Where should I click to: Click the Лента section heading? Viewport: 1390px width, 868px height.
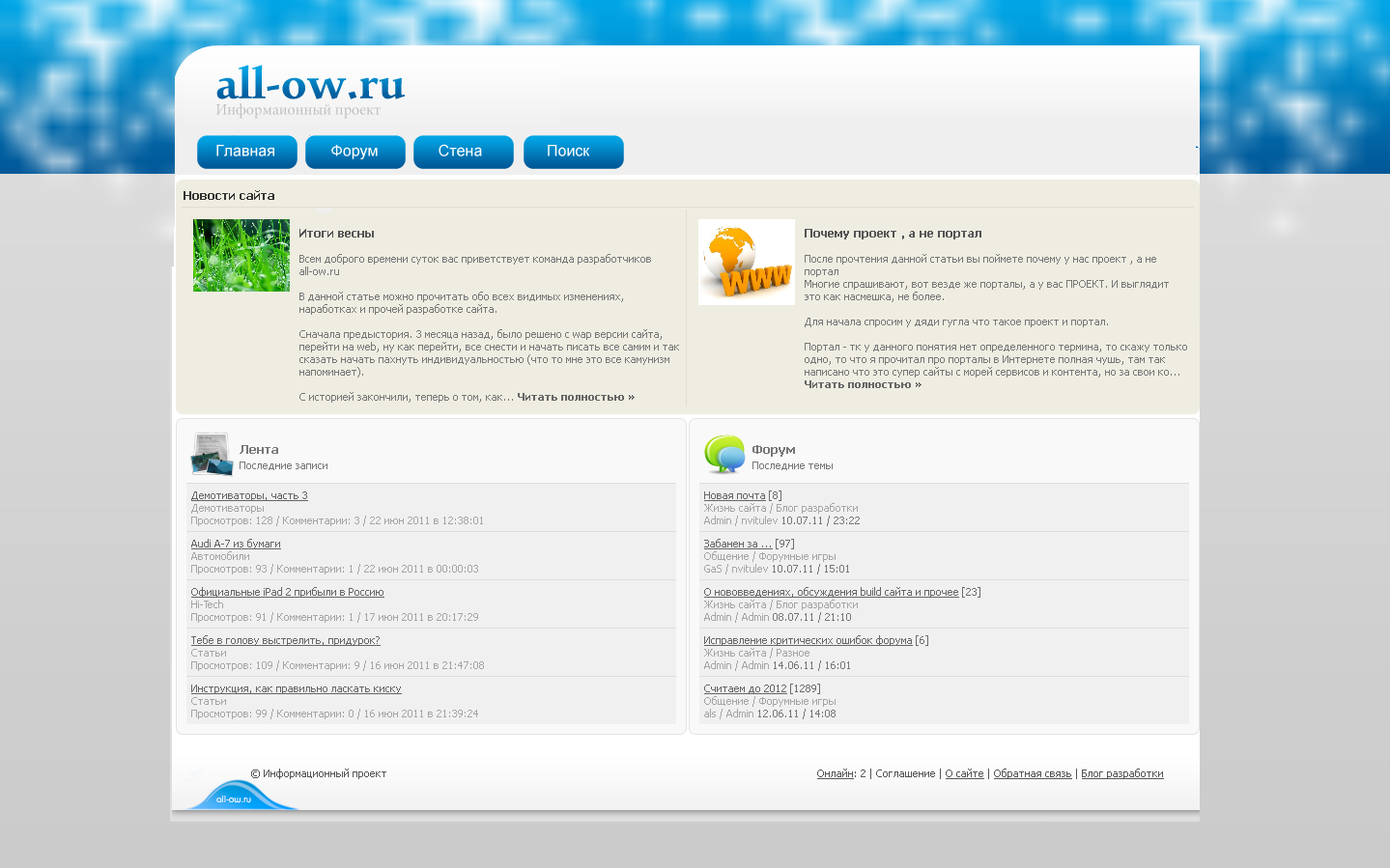pos(259,450)
